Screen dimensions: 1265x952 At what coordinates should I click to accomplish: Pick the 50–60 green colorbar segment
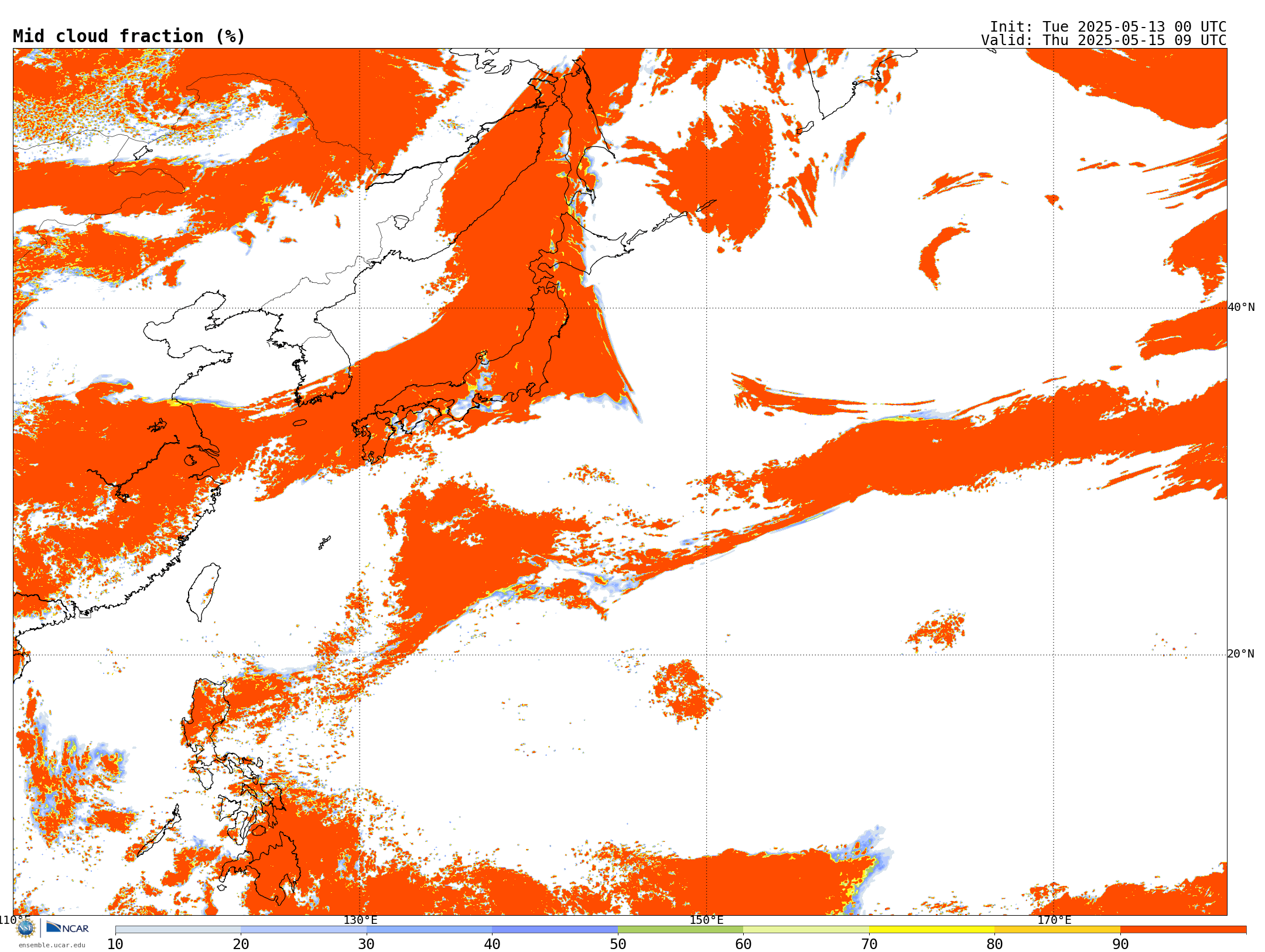pyautogui.click(x=681, y=930)
